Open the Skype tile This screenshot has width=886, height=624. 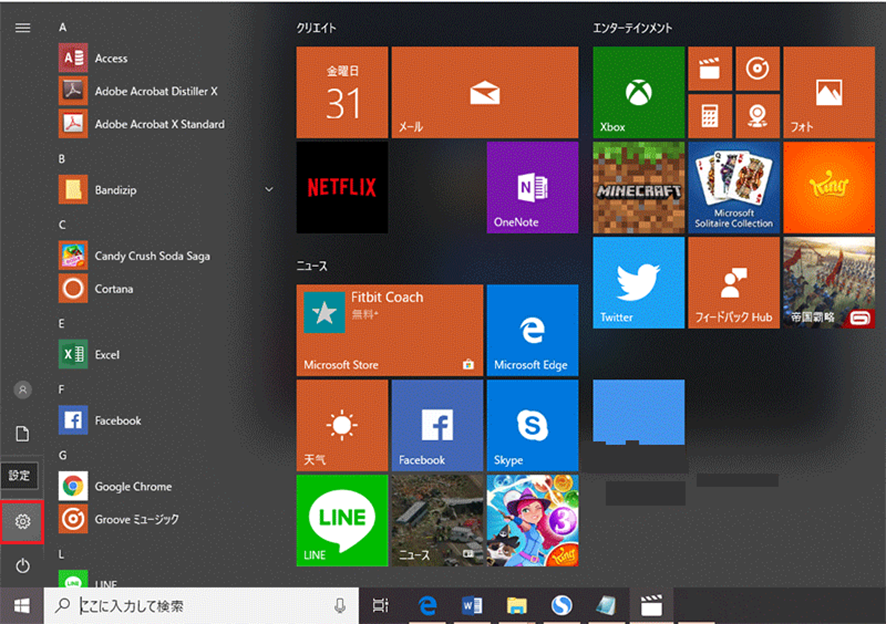tap(532, 425)
